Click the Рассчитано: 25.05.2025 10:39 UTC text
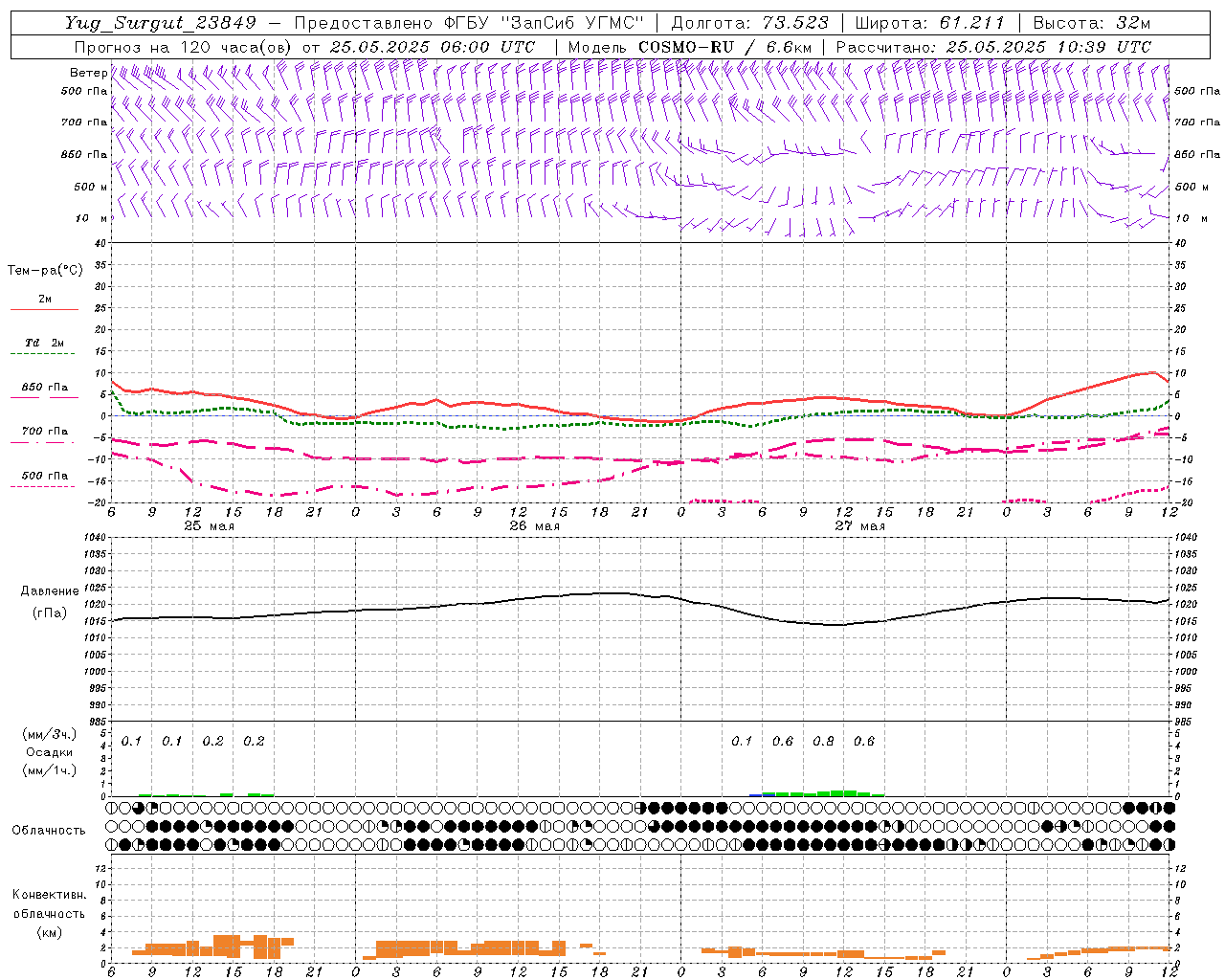 click(x=993, y=47)
